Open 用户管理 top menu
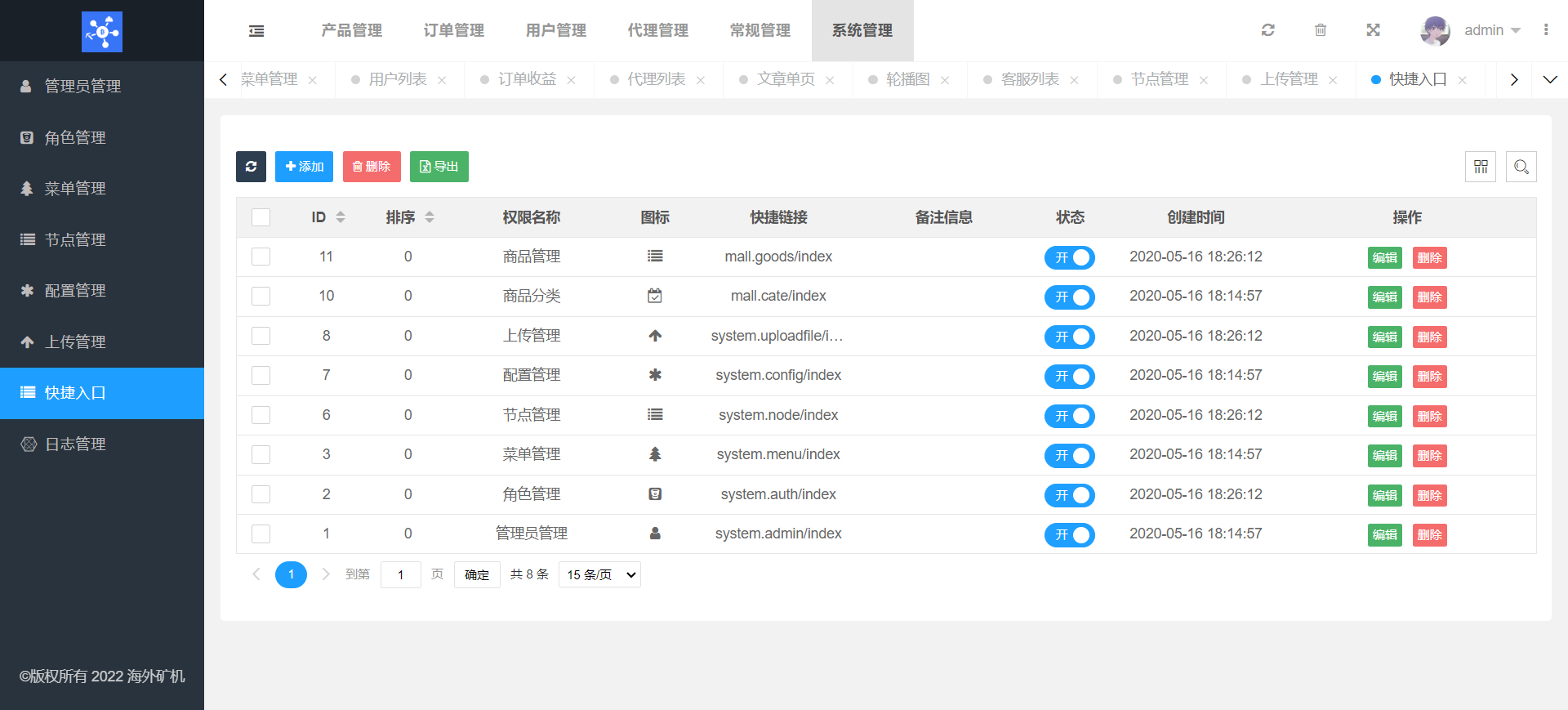This screenshot has height=710, width=1568. pos(556,30)
